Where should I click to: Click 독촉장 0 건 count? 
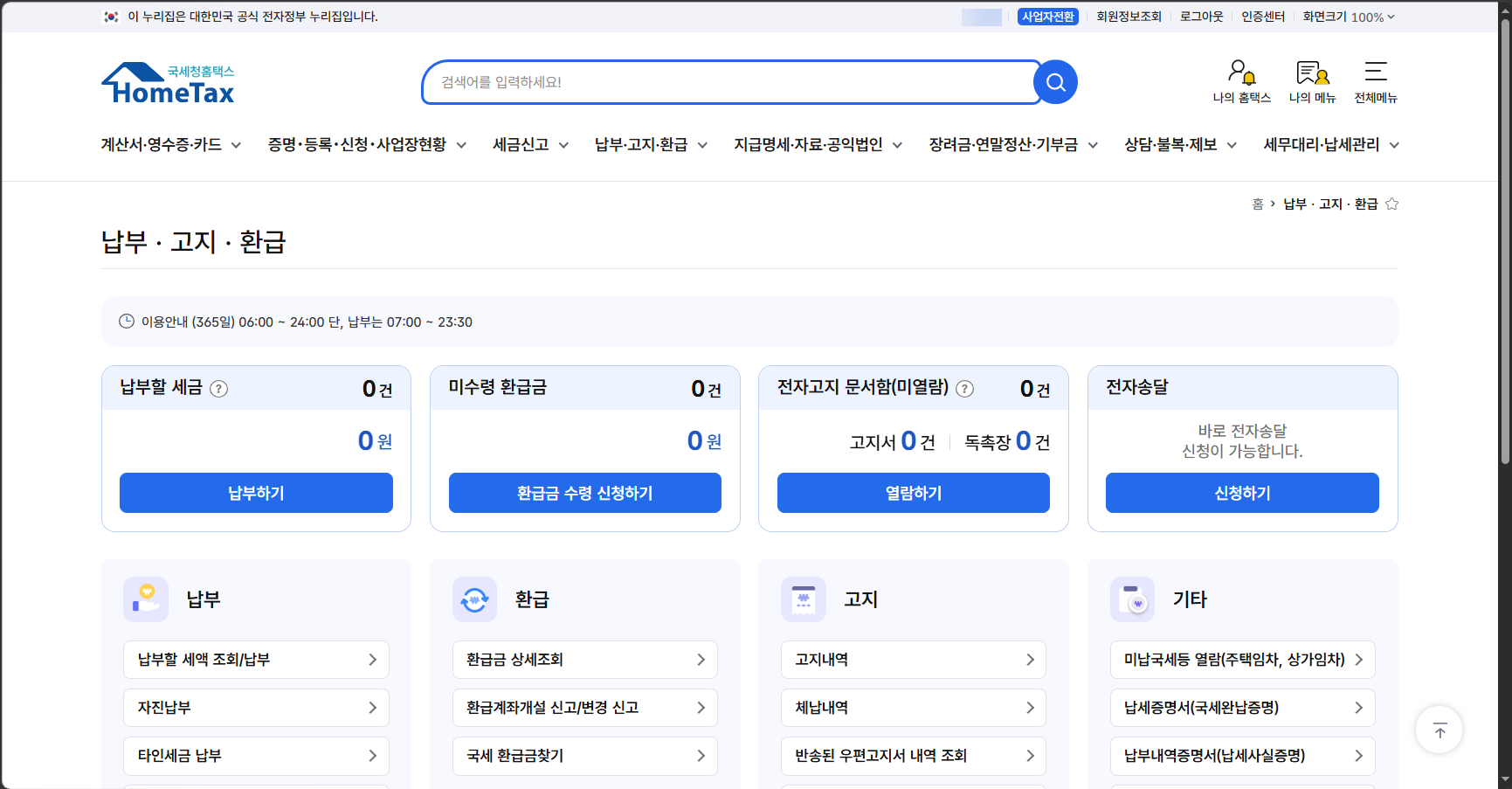(1007, 441)
